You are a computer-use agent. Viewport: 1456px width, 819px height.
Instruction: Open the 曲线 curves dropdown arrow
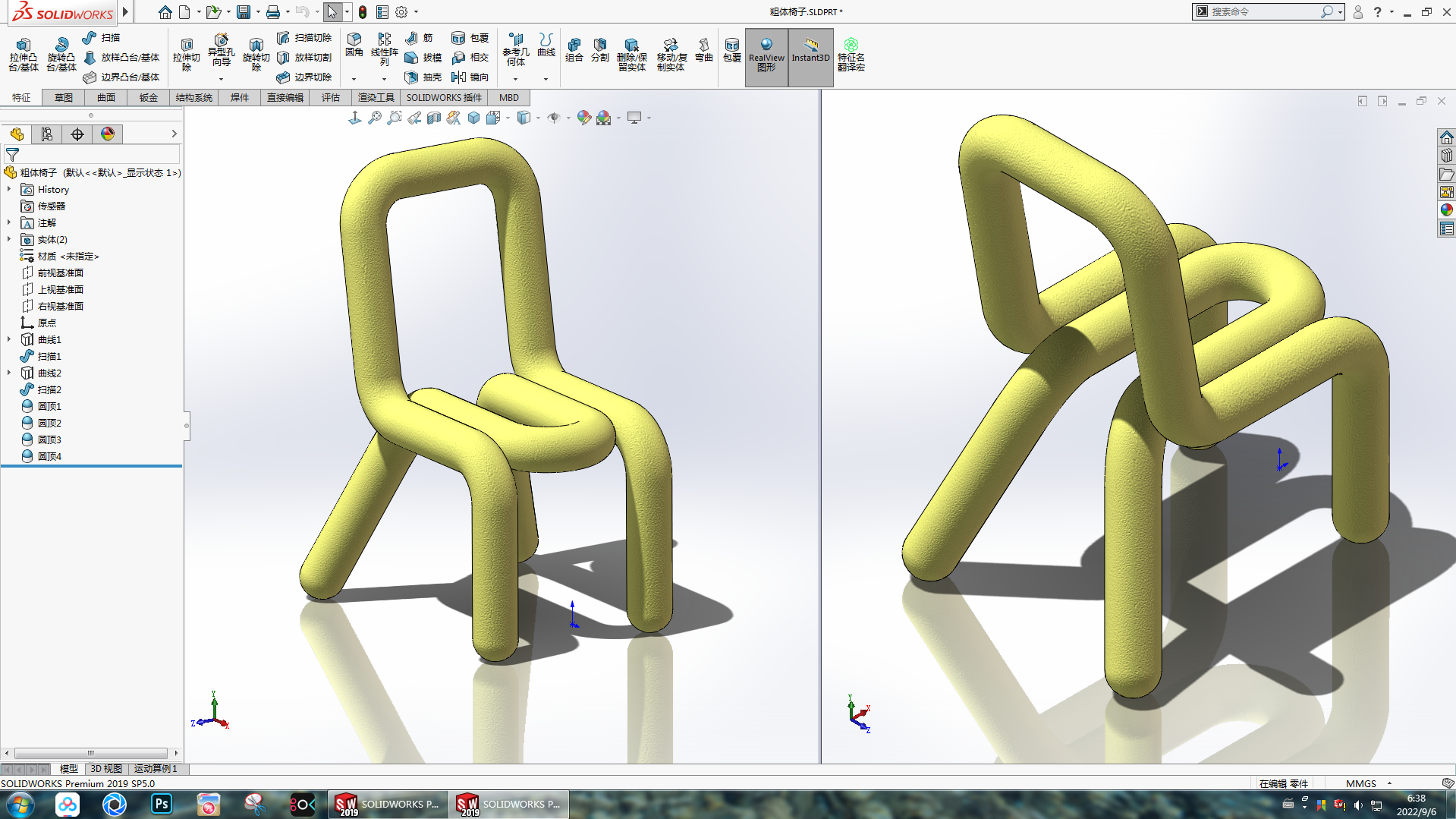coord(546,79)
